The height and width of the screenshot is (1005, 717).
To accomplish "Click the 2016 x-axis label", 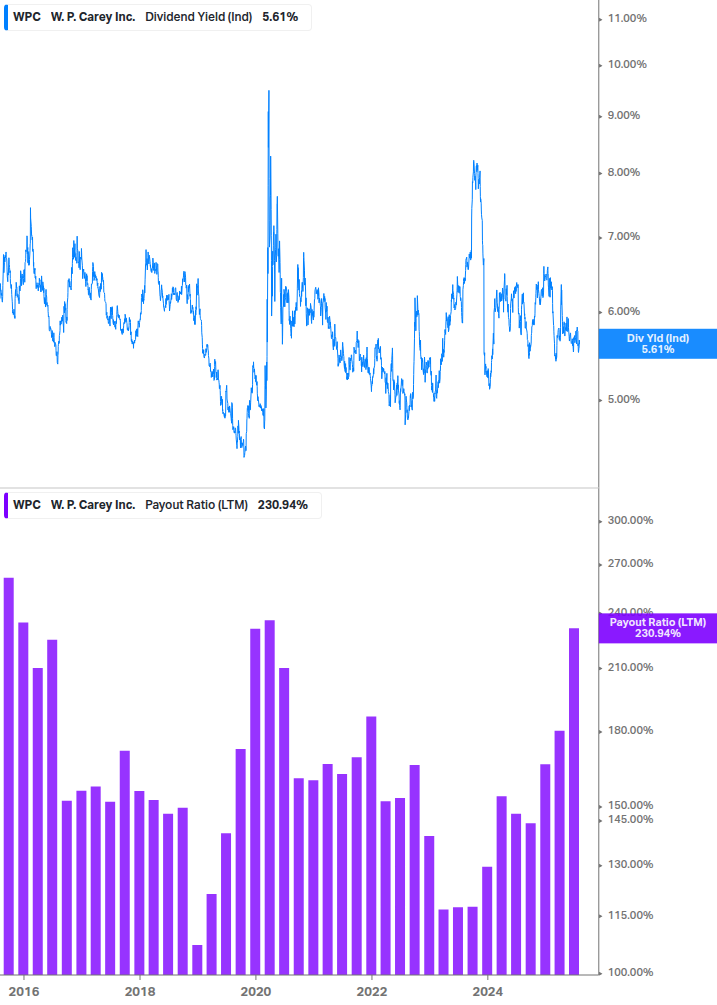I will click(24, 992).
